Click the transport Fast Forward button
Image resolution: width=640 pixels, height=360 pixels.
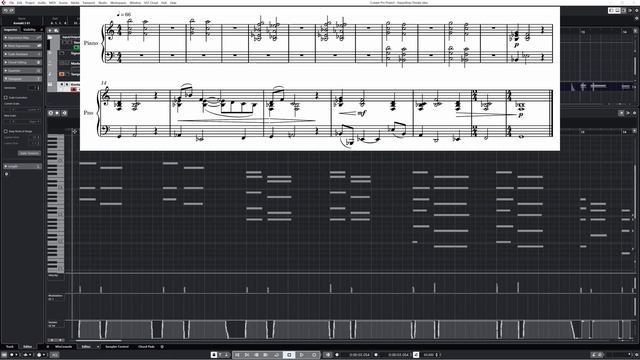266,355
